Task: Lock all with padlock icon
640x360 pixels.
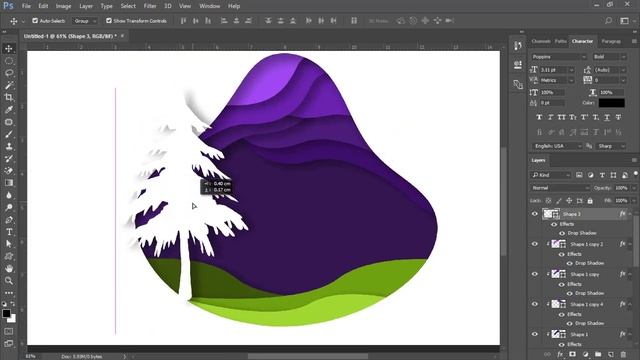Action: (x=590, y=201)
